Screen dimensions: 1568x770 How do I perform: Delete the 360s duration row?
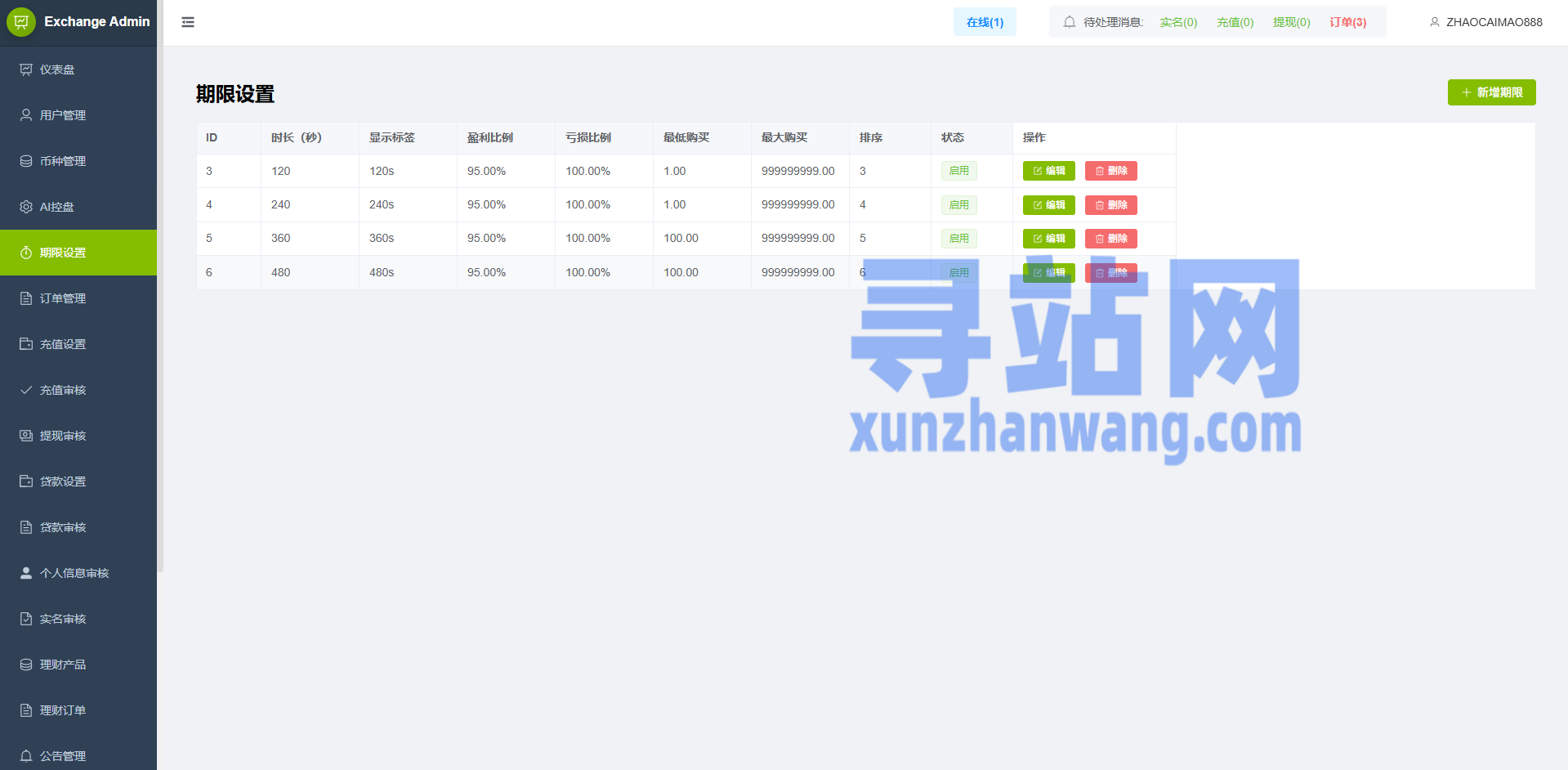[x=1110, y=239]
